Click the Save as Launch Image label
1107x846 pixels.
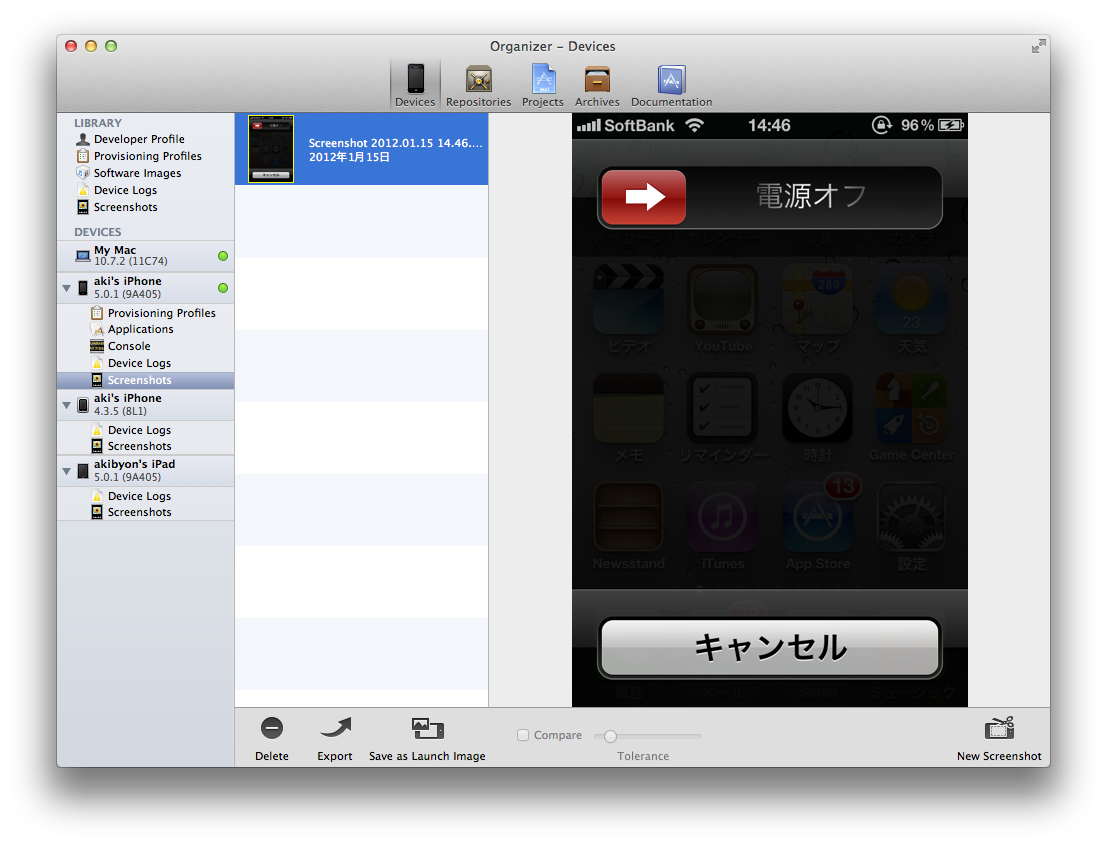[427, 756]
